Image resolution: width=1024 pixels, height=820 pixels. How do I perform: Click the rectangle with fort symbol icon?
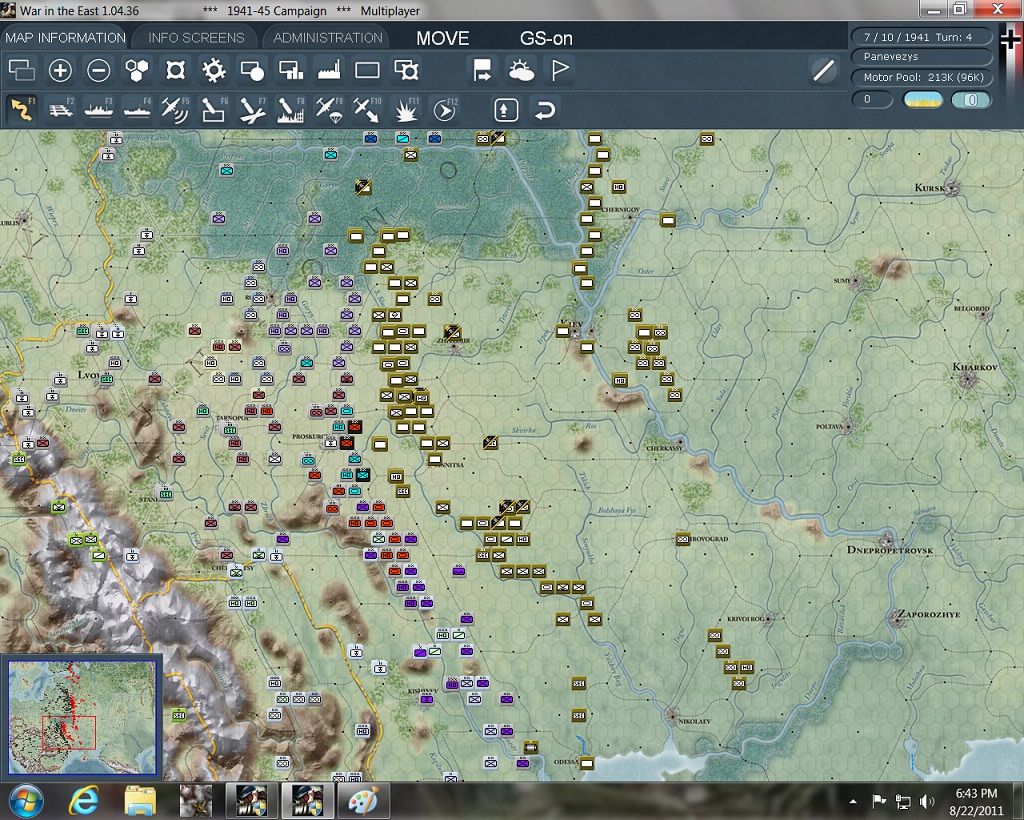click(406, 70)
